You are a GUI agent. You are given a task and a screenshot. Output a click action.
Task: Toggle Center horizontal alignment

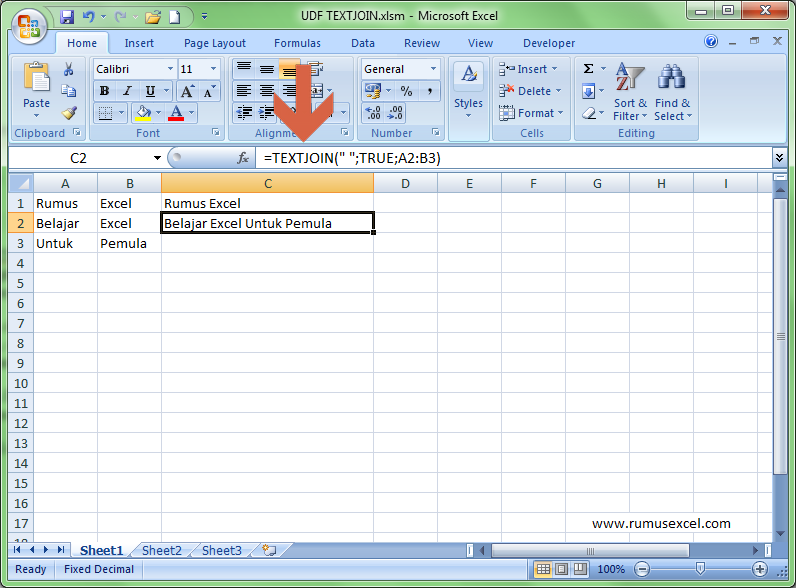[267, 91]
